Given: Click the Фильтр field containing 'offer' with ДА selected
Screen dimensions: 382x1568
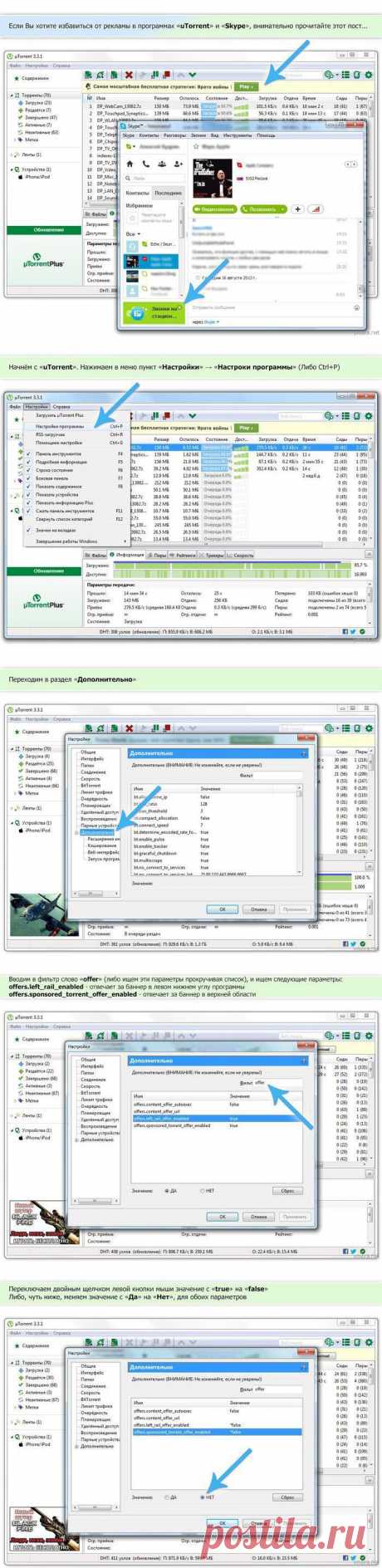Looking at the screenshot, I should pyautogui.click(x=277, y=1084).
